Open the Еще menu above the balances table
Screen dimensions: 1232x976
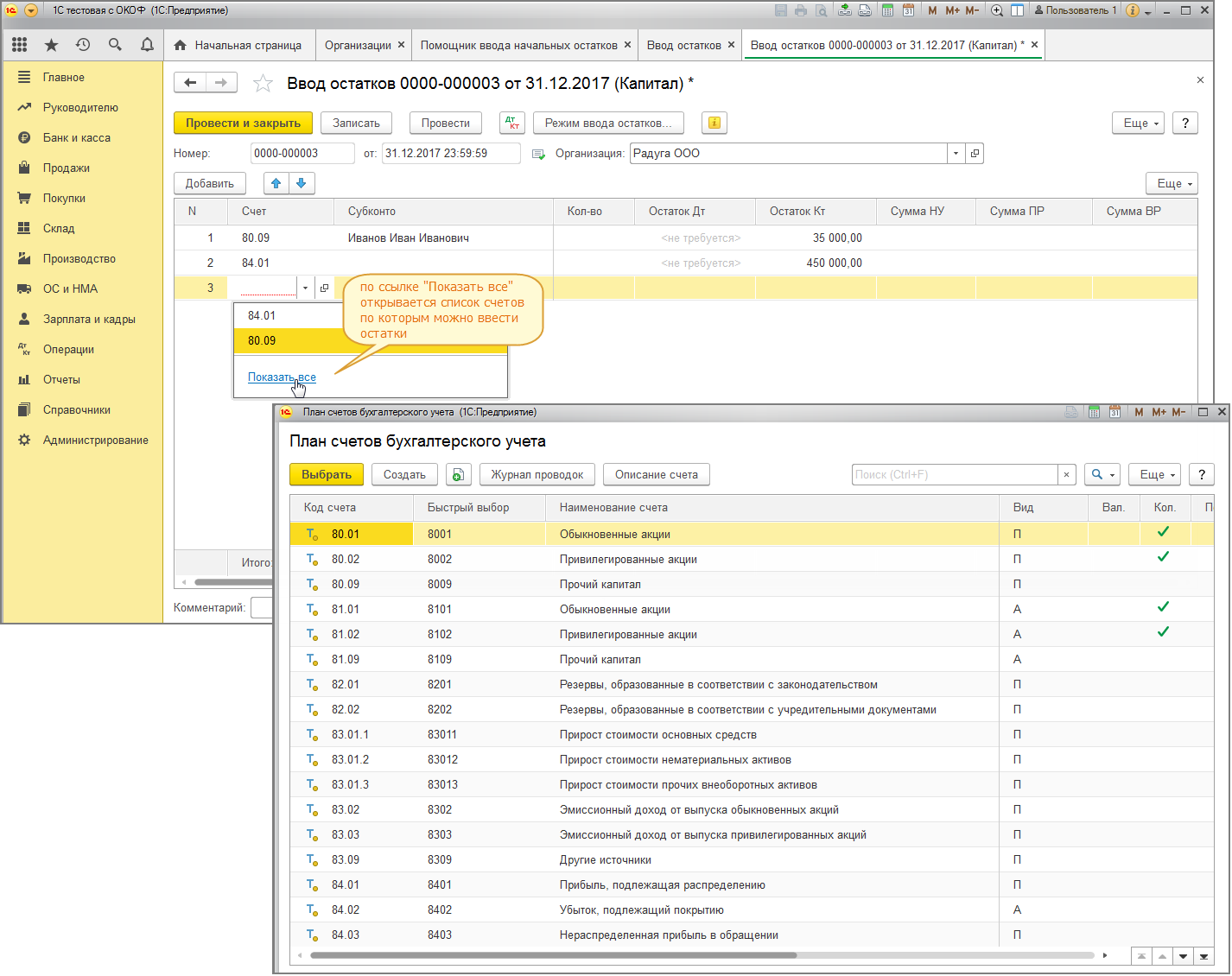pos(1172,183)
